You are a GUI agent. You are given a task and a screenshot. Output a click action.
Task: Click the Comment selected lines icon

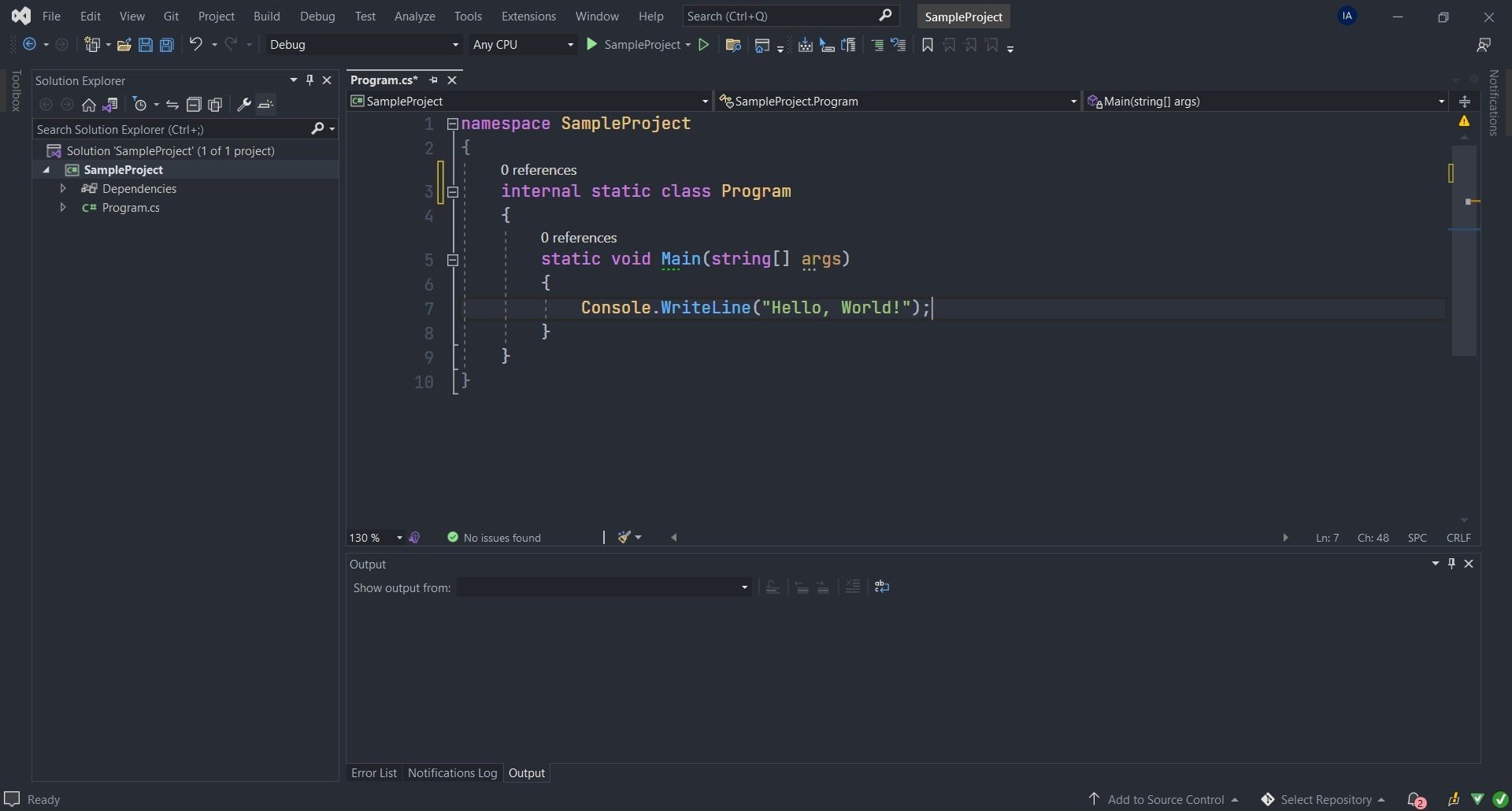click(x=877, y=45)
